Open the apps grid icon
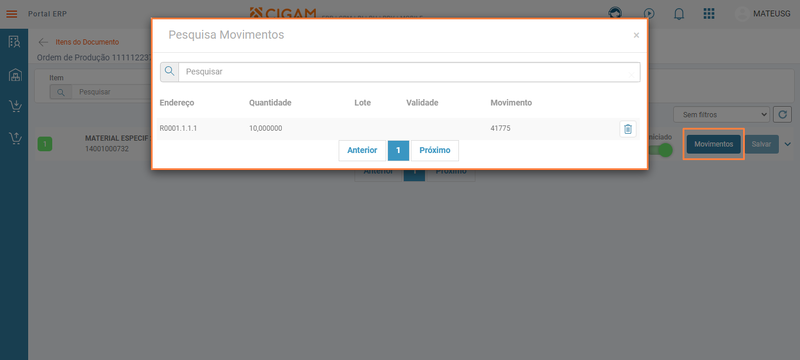The image size is (800, 360). tap(709, 14)
